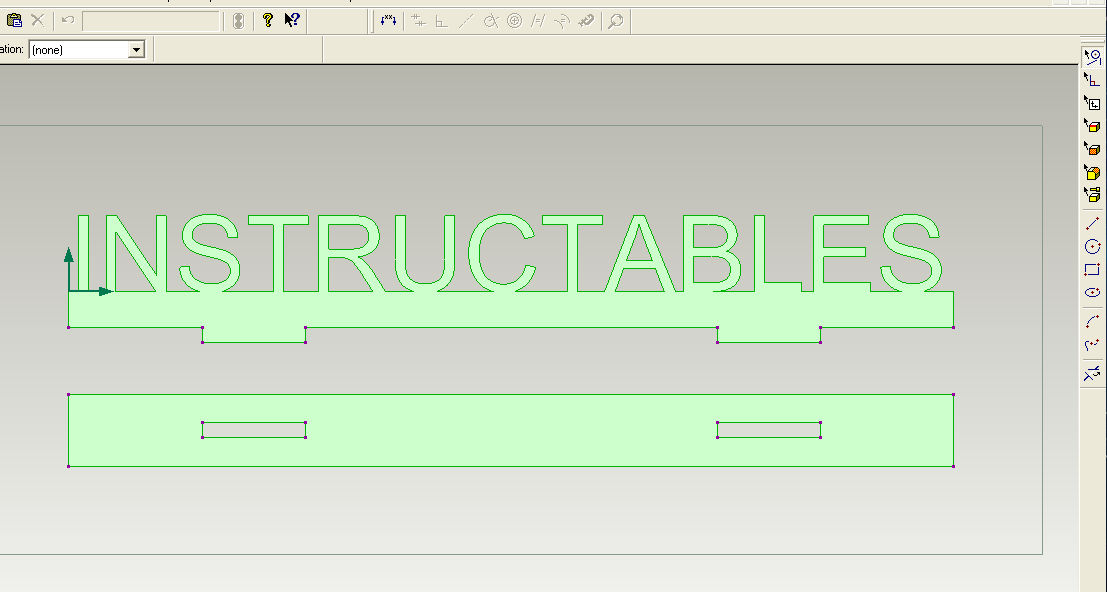Choose the select orange-faced cube icon
The image size is (1107, 592).
coord(1092,149)
